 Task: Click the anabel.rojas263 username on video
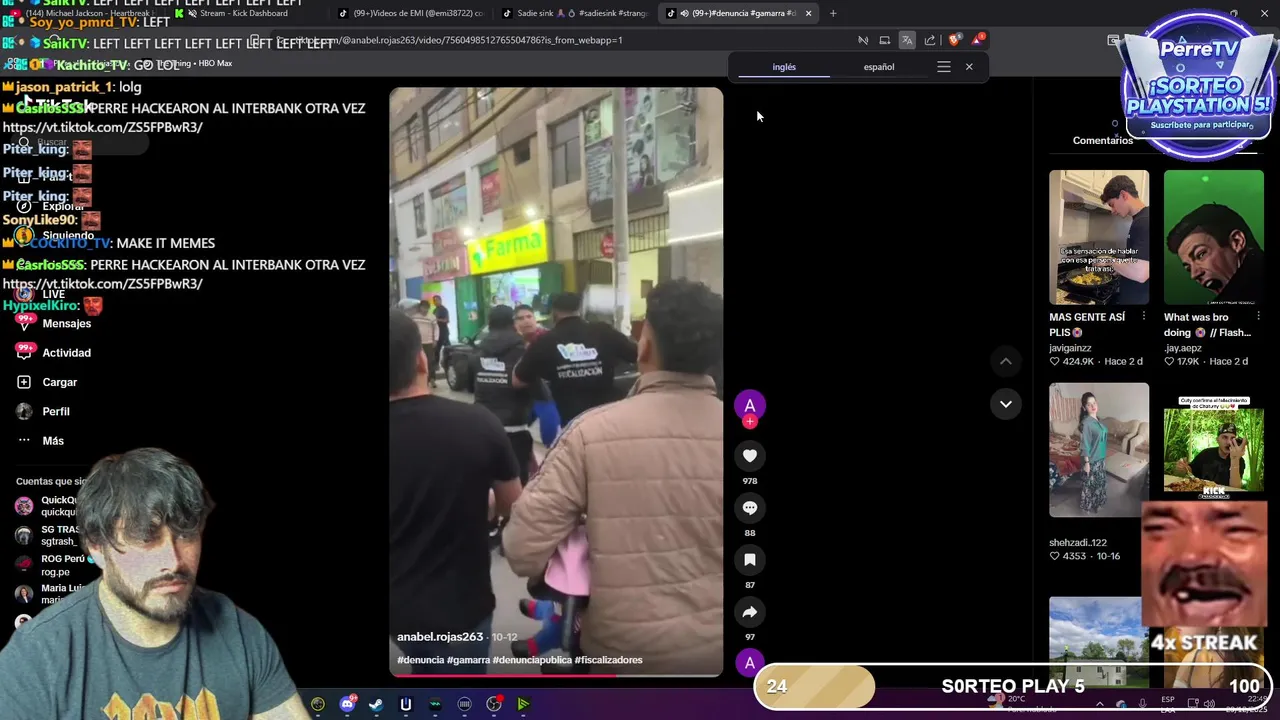pyautogui.click(x=440, y=637)
